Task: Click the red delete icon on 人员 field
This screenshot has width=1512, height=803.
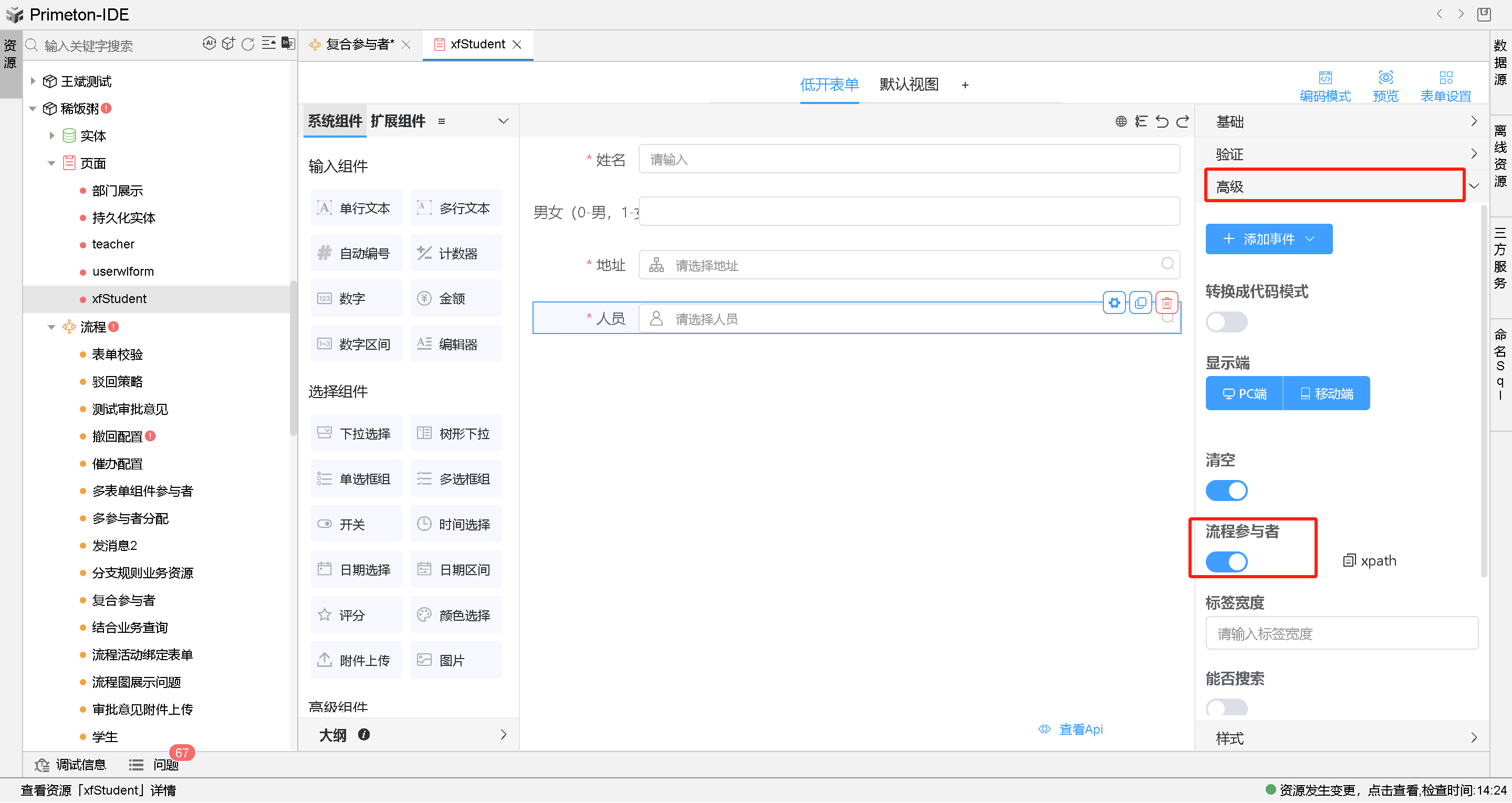Action: point(1166,303)
